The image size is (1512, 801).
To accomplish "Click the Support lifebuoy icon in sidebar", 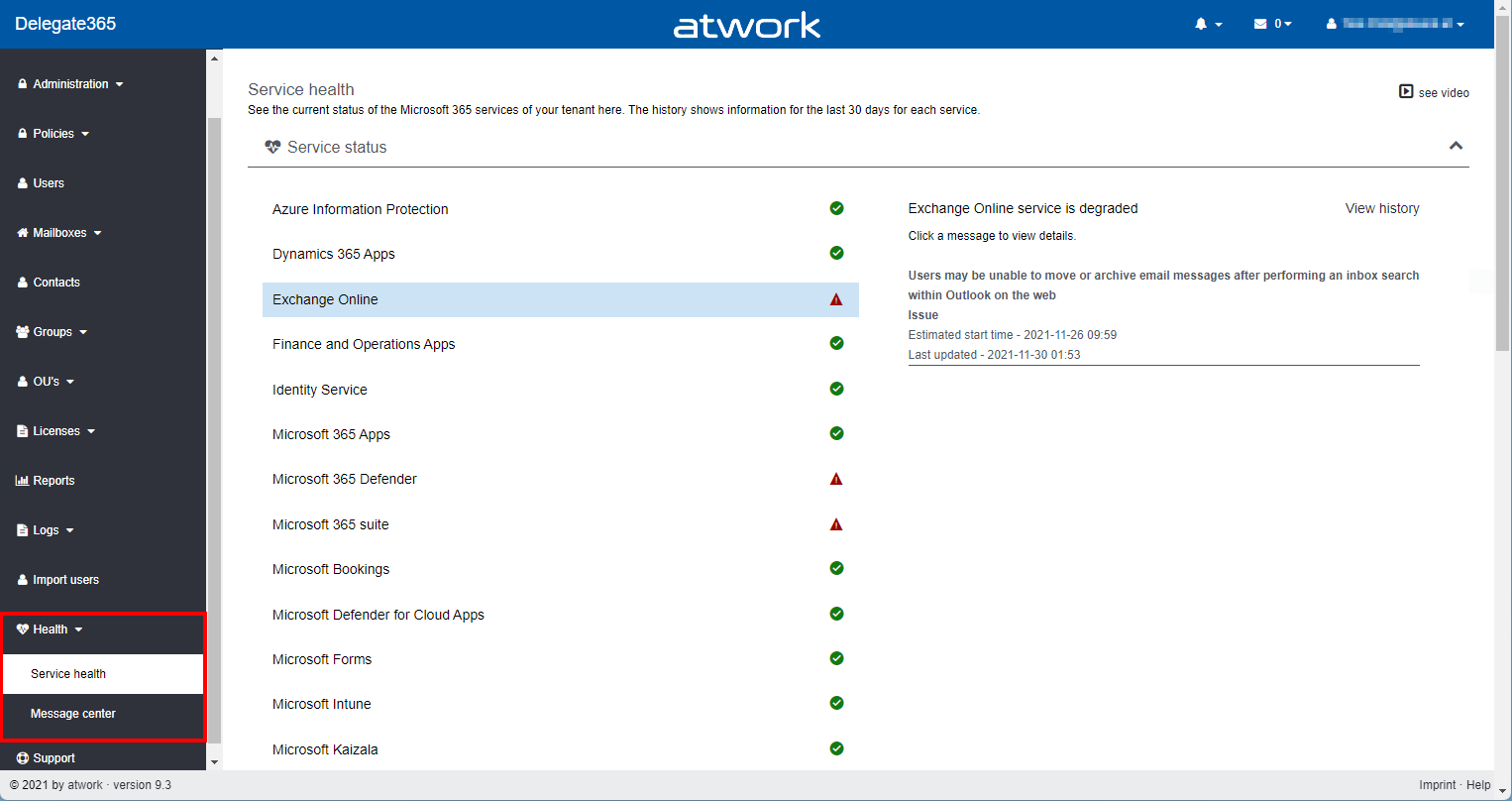I will pyautogui.click(x=23, y=758).
